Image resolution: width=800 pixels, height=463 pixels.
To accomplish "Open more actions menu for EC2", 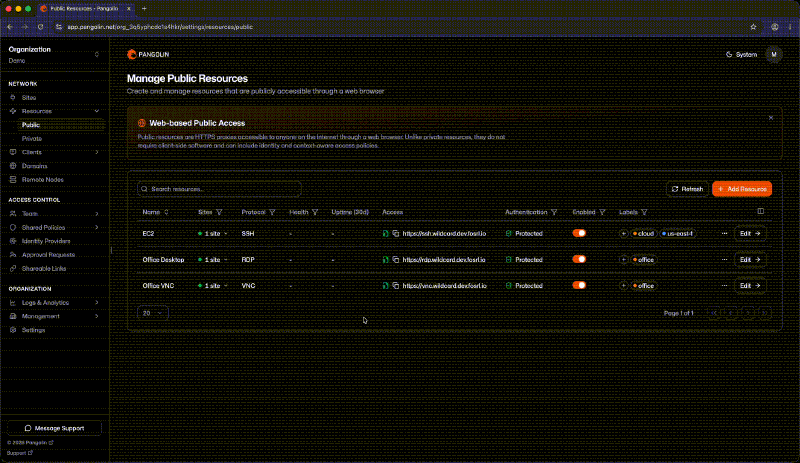I will click(724, 234).
